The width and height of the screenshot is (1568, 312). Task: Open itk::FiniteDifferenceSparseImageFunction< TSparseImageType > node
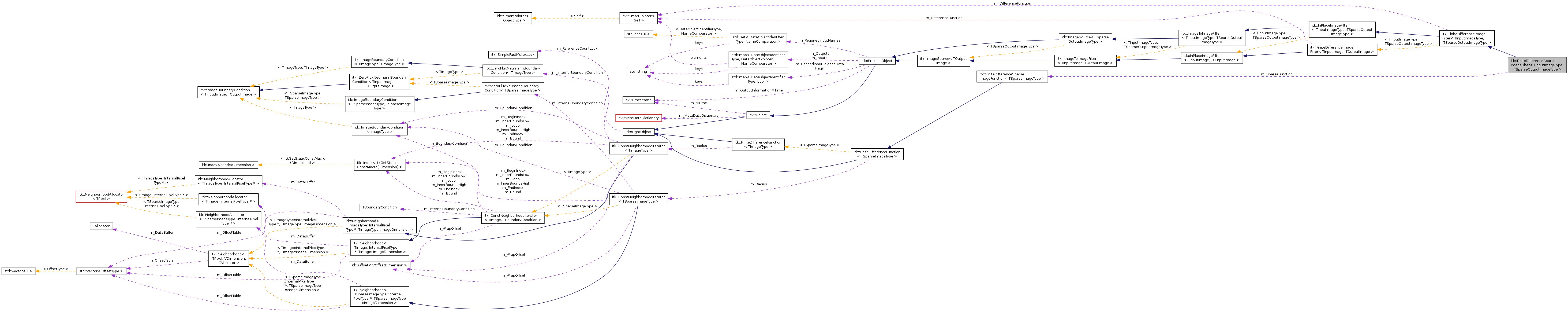1012,76
